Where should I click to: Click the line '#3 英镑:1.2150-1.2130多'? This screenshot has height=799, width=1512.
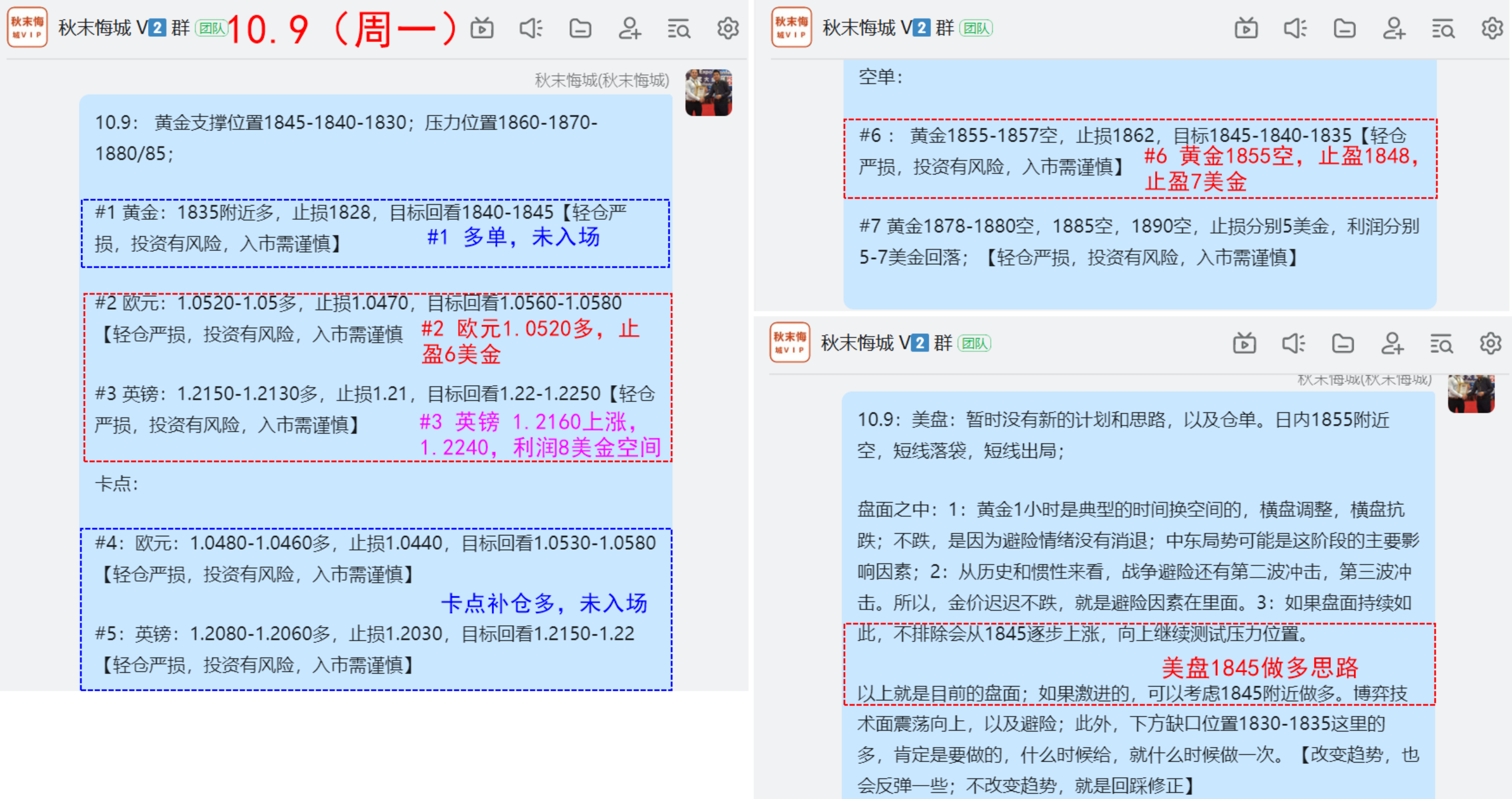375,394
